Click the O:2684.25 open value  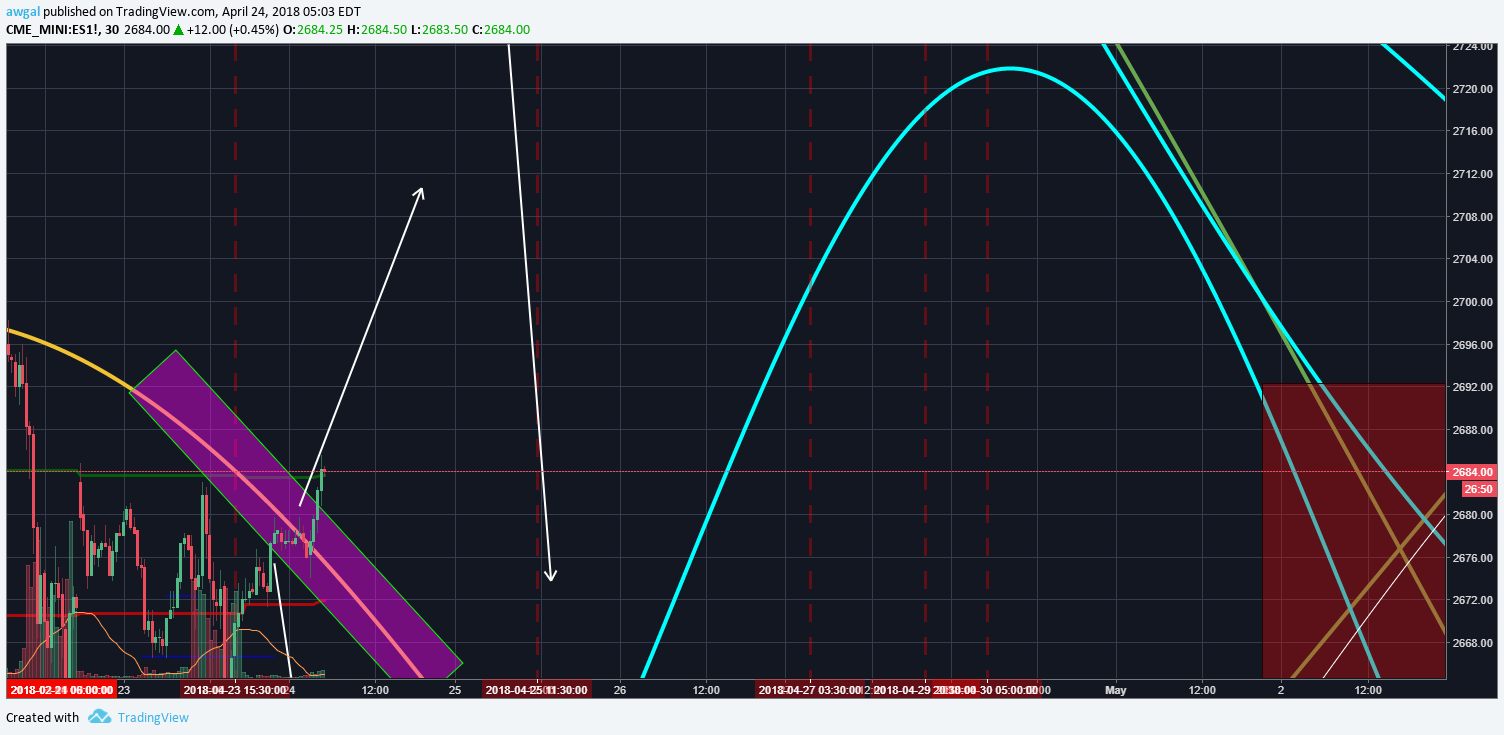pos(315,30)
